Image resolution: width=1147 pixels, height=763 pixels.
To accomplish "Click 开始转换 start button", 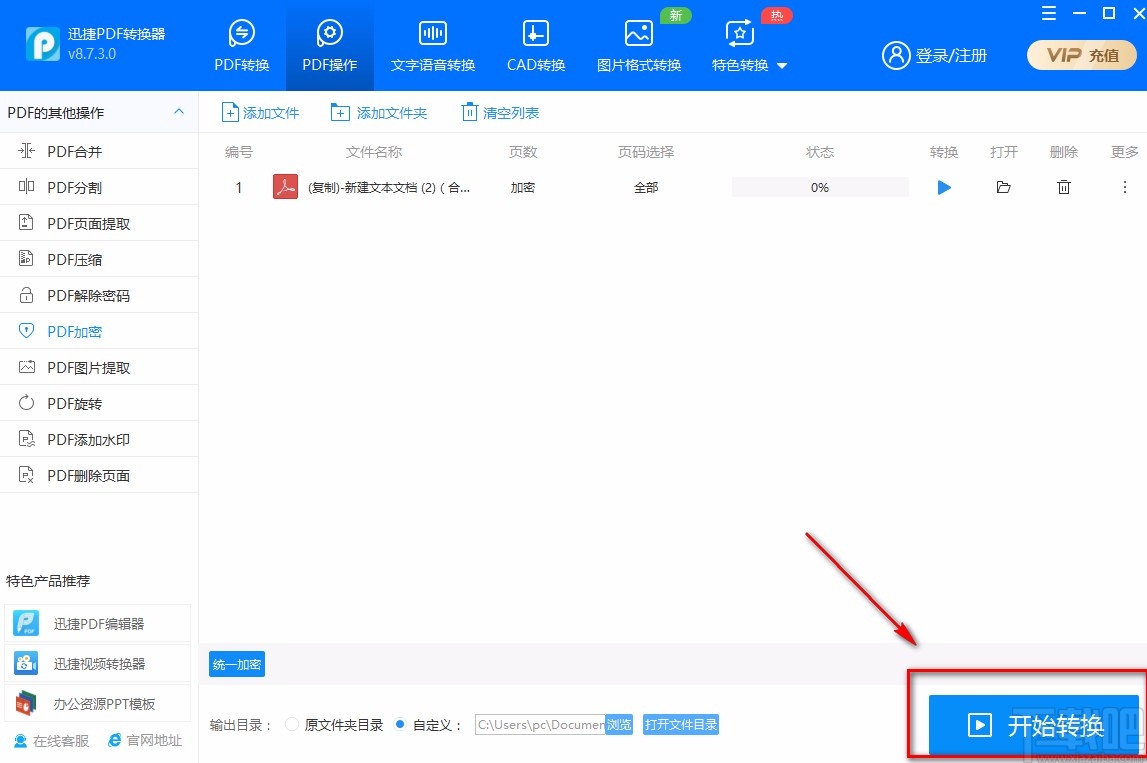I will [1034, 725].
